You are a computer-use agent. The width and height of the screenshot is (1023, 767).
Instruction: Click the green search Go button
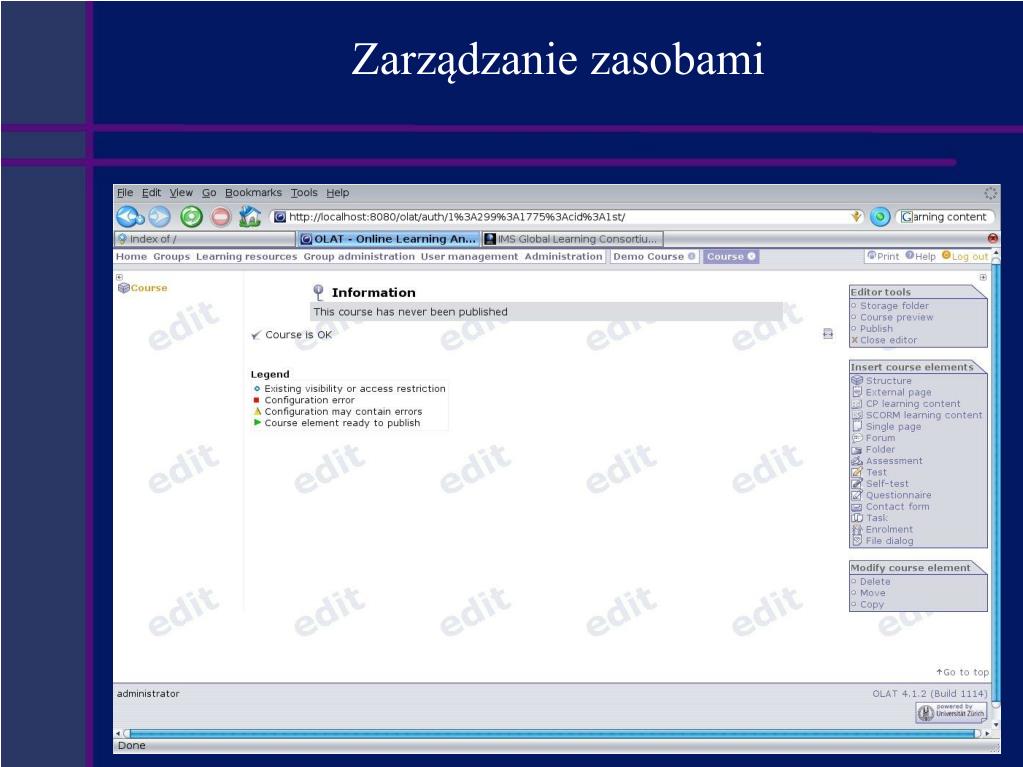[x=879, y=217]
